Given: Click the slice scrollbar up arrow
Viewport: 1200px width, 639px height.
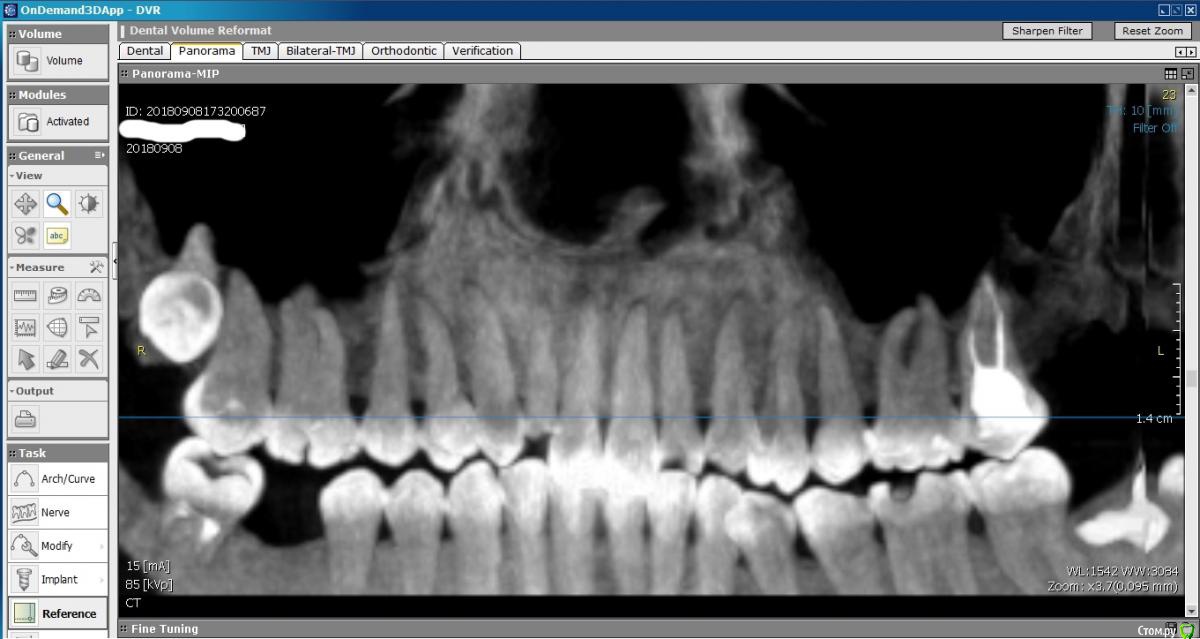Looking at the screenshot, I should click(1190, 91).
